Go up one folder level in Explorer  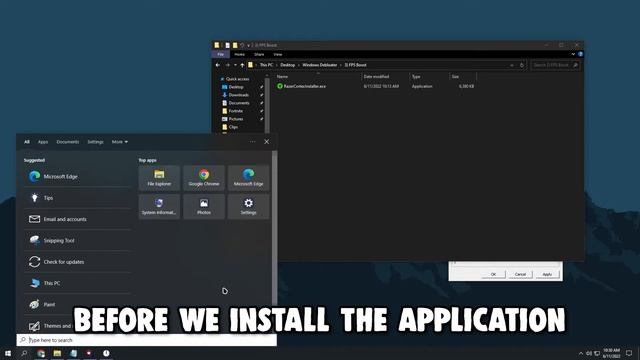coord(242,65)
